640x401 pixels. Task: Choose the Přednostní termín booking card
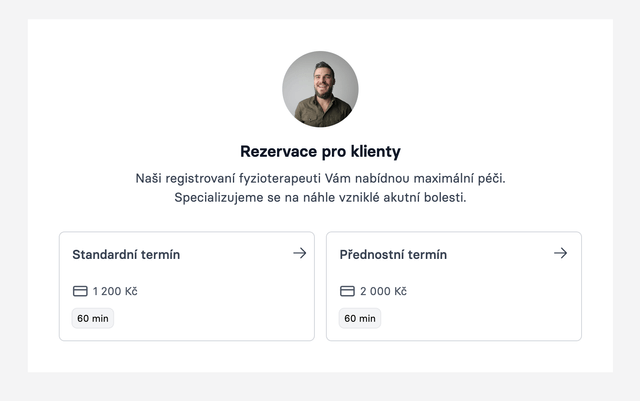(x=454, y=286)
